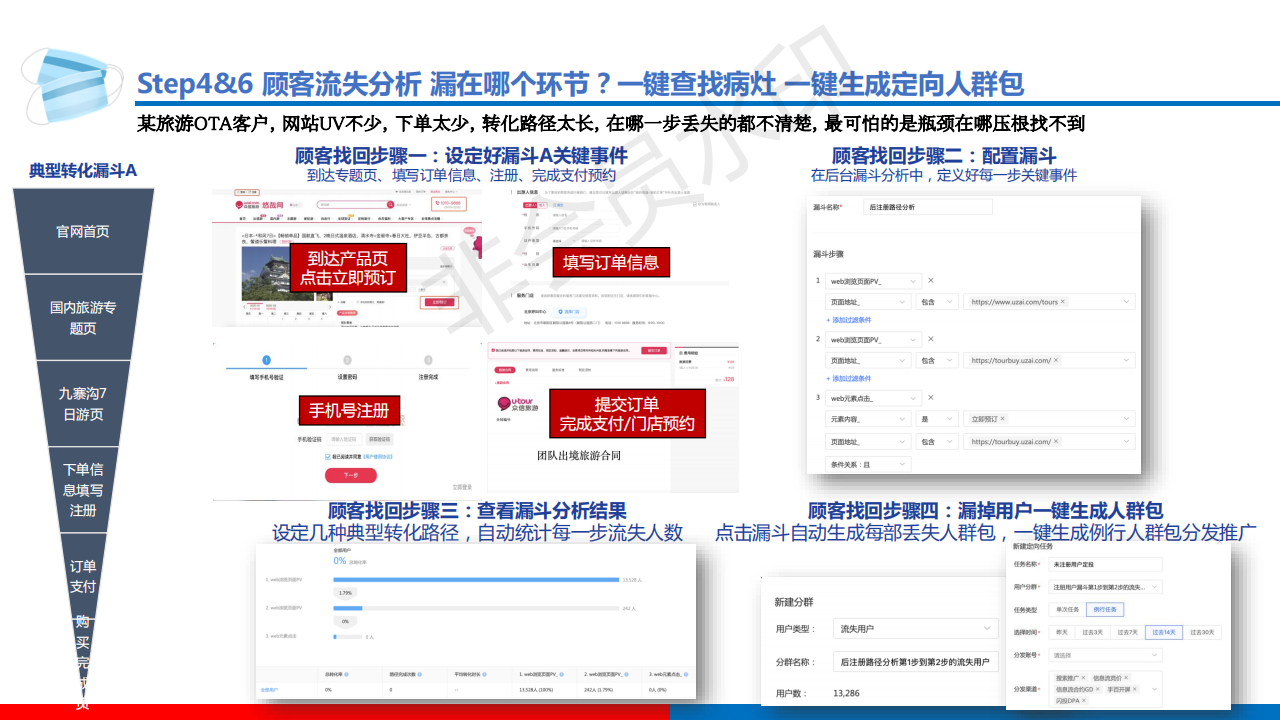Choose 过去7天 as the time range
This screenshot has height=720, width=1280.
[1128, 632]
